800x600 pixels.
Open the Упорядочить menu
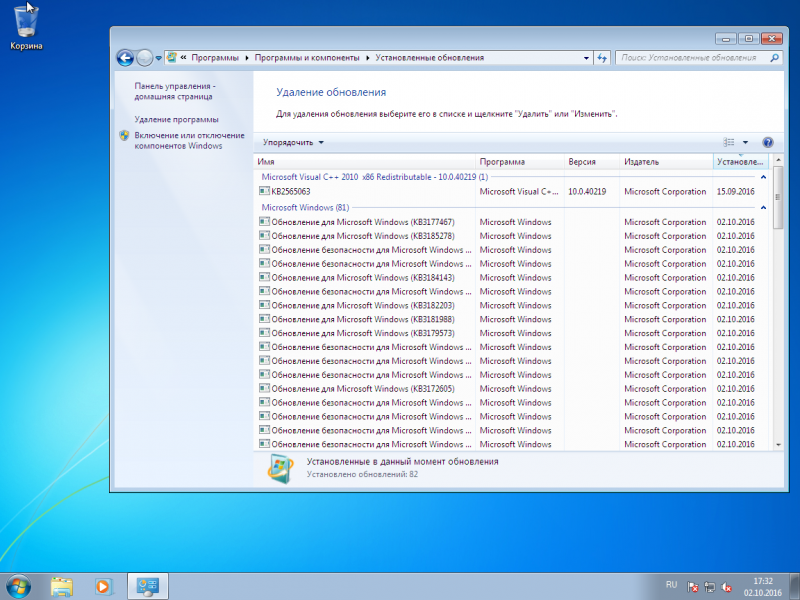pos(293,142)
